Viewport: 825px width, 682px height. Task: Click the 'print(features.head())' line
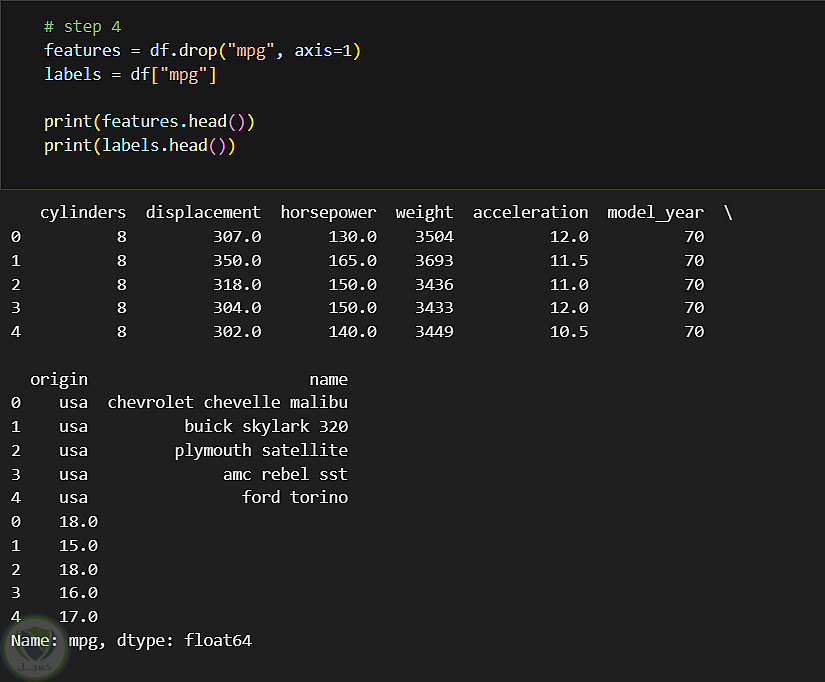149,122
